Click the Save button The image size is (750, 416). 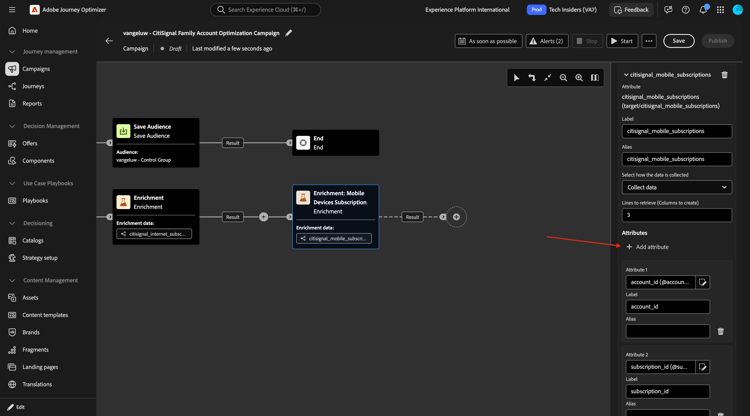[x=679, y=41]
